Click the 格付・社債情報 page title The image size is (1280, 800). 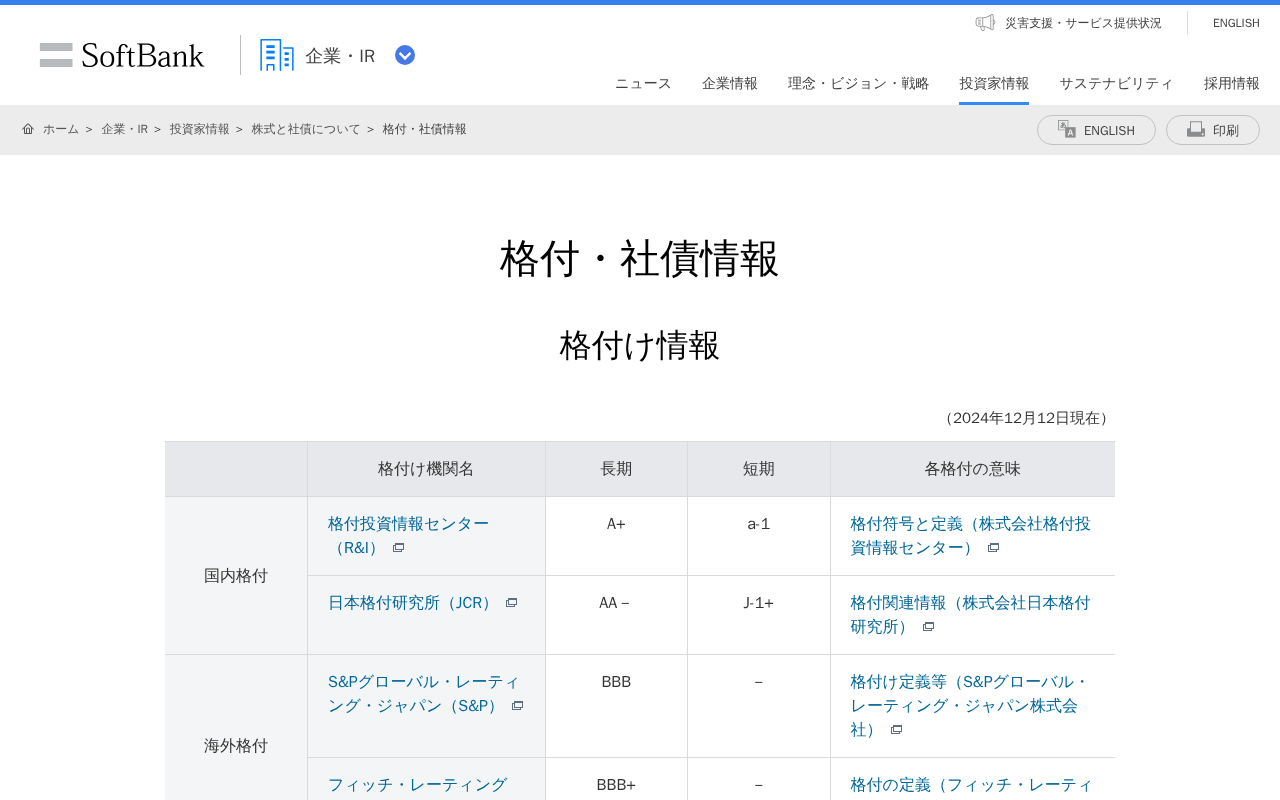[x=640, y=258]
